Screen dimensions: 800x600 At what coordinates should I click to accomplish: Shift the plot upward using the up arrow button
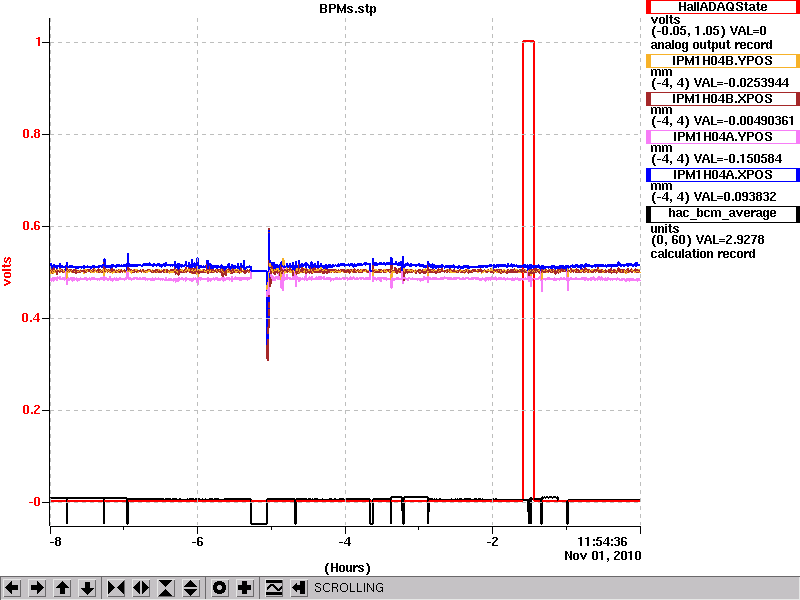point(62,588)
